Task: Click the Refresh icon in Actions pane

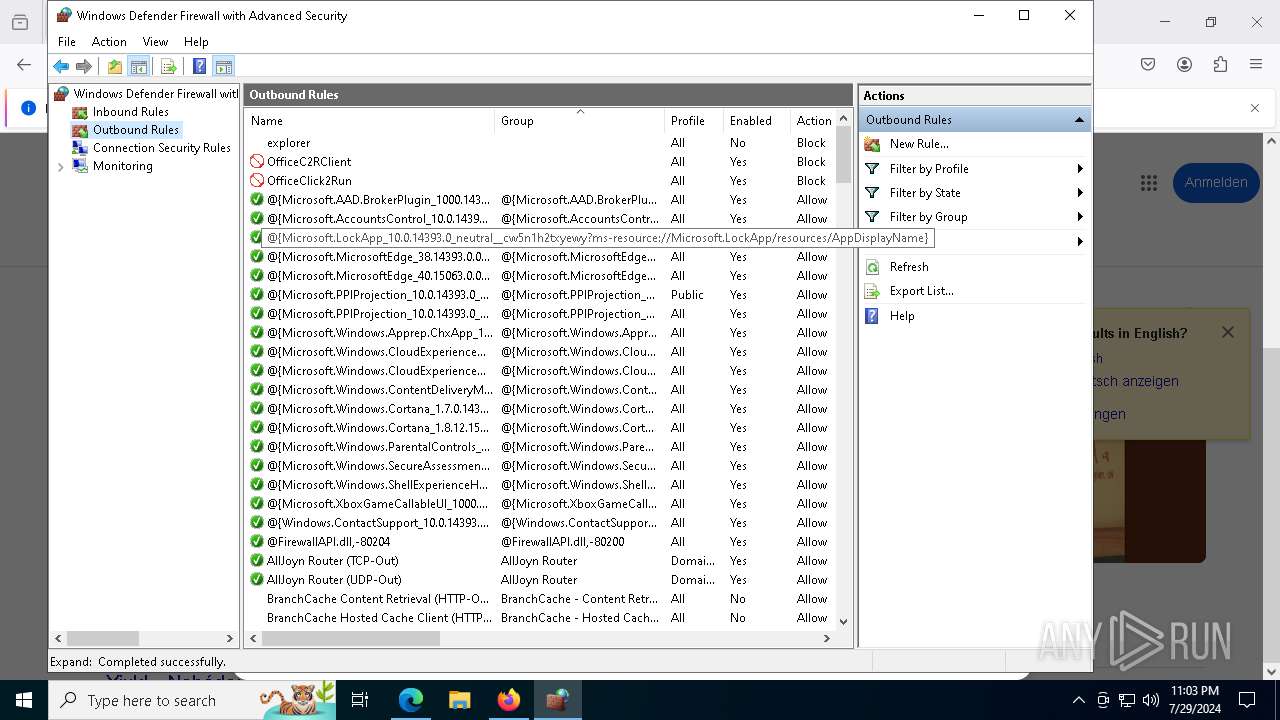Action: (872, 267)
